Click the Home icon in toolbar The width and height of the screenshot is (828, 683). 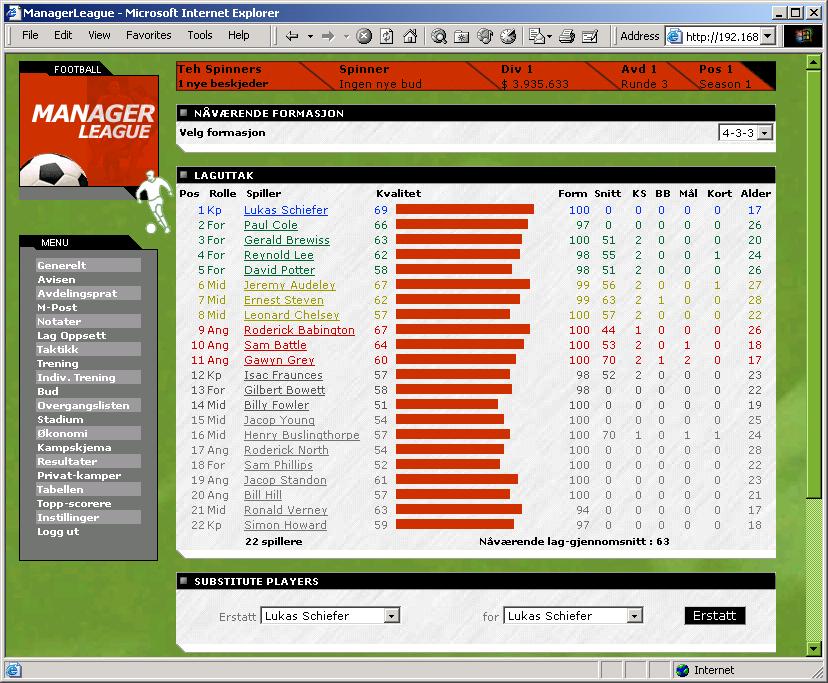410,36
